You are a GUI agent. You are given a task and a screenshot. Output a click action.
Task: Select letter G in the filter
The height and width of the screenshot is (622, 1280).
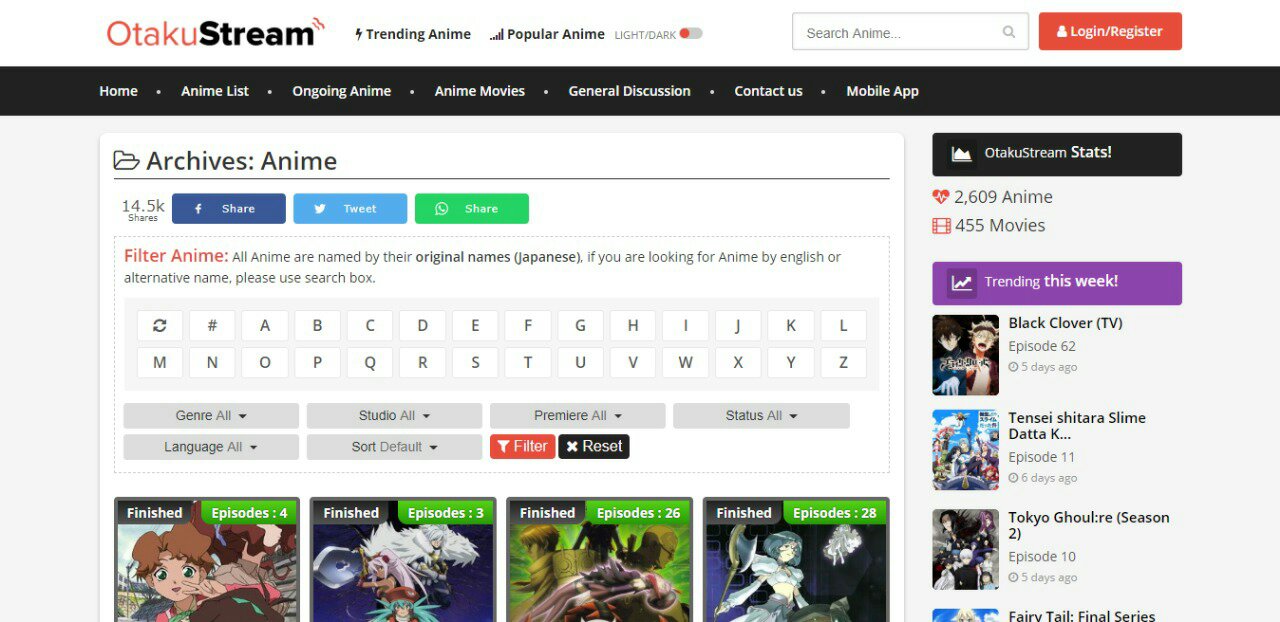580,325
